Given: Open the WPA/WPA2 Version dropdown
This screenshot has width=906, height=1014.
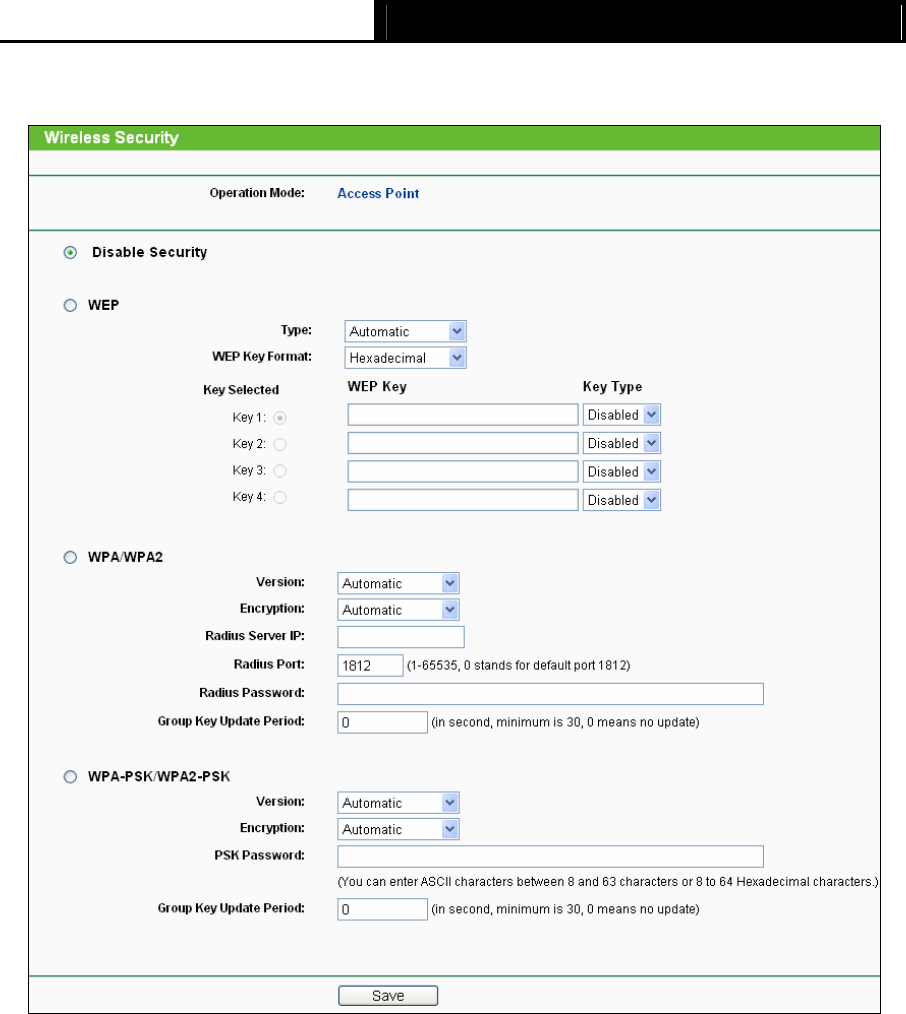Looking at the screenshot, I should (x=398, y=583).
